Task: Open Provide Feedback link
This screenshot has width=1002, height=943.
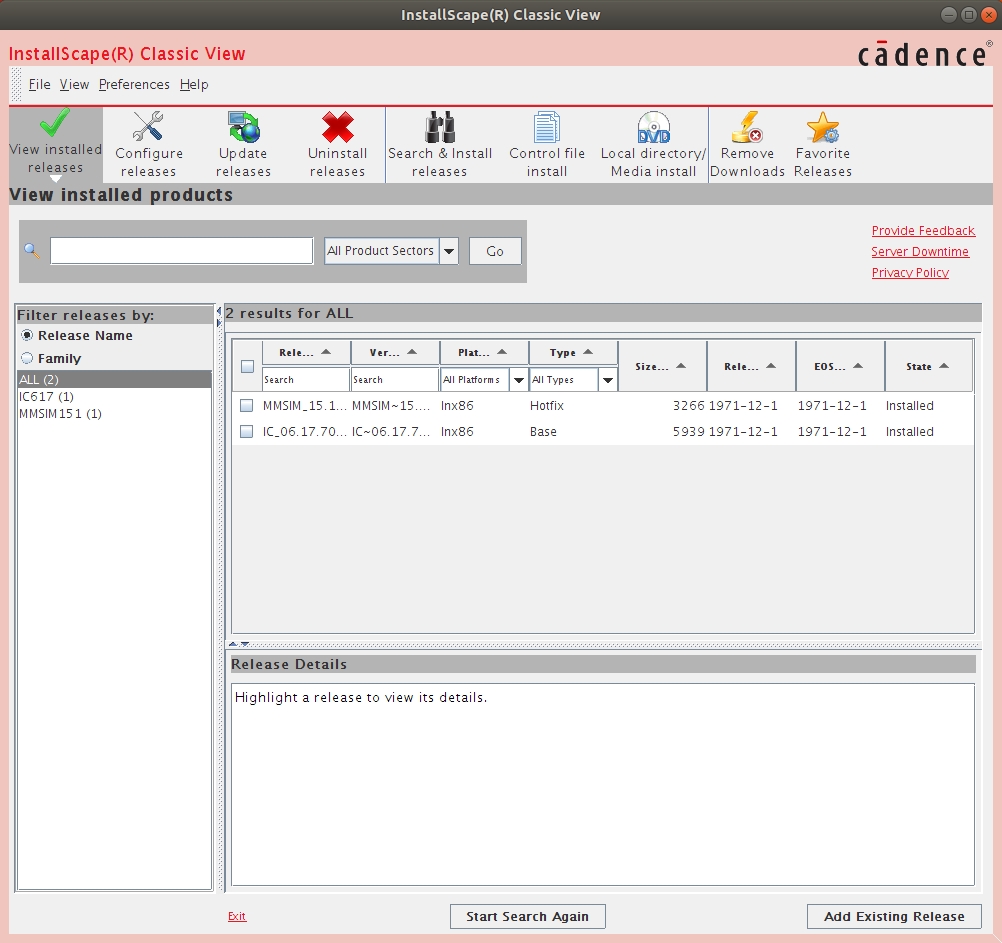Action: click(x=923, y=231)
